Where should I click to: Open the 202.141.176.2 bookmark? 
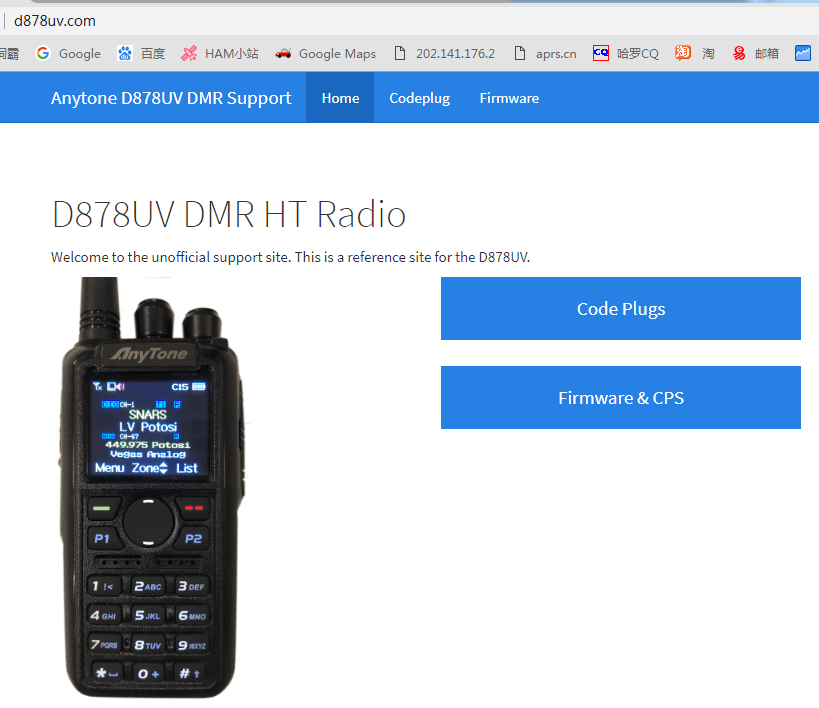(x=444, y=54)
